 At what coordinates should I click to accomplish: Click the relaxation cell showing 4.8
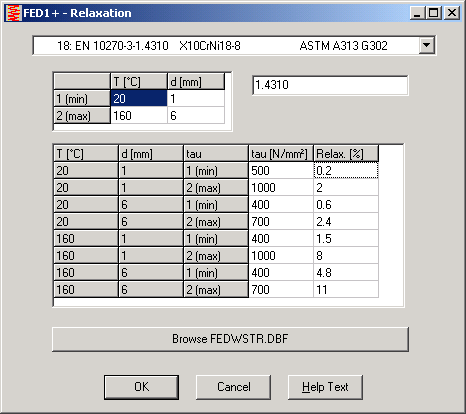click(346, 273)
